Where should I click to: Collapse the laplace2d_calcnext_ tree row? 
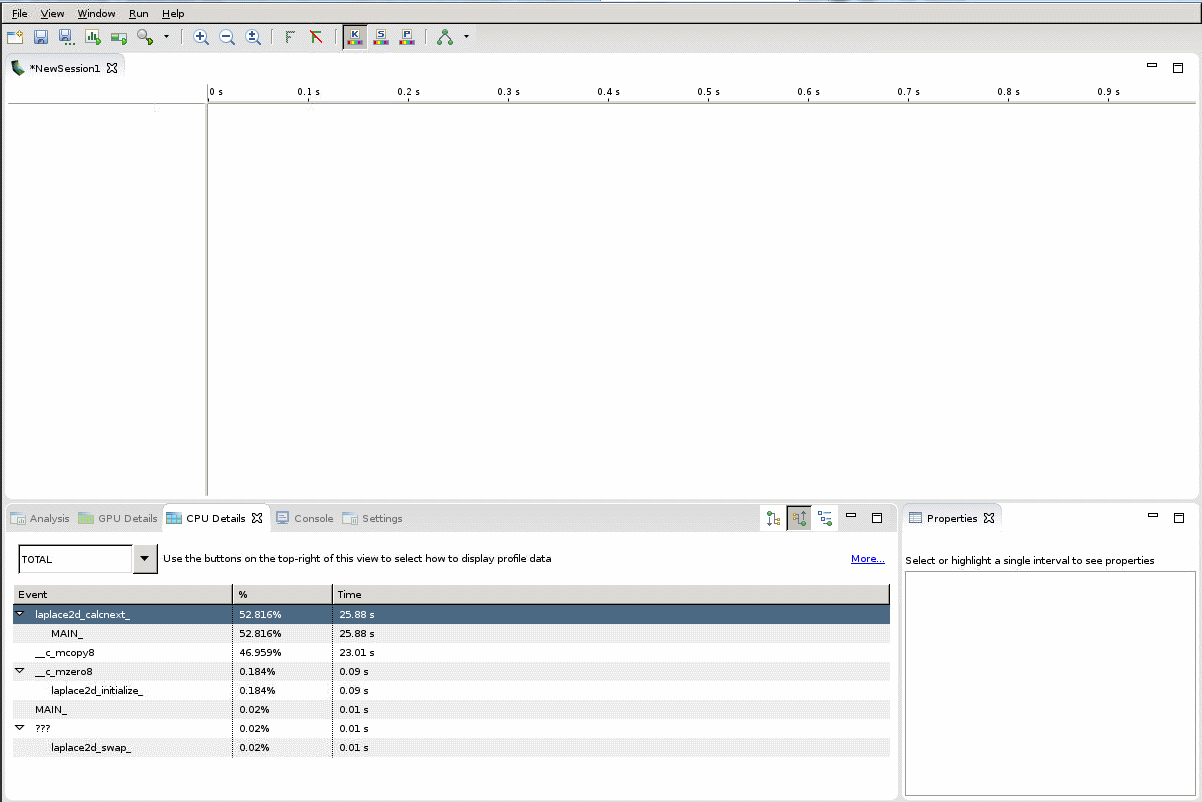[x=20, y=614]
